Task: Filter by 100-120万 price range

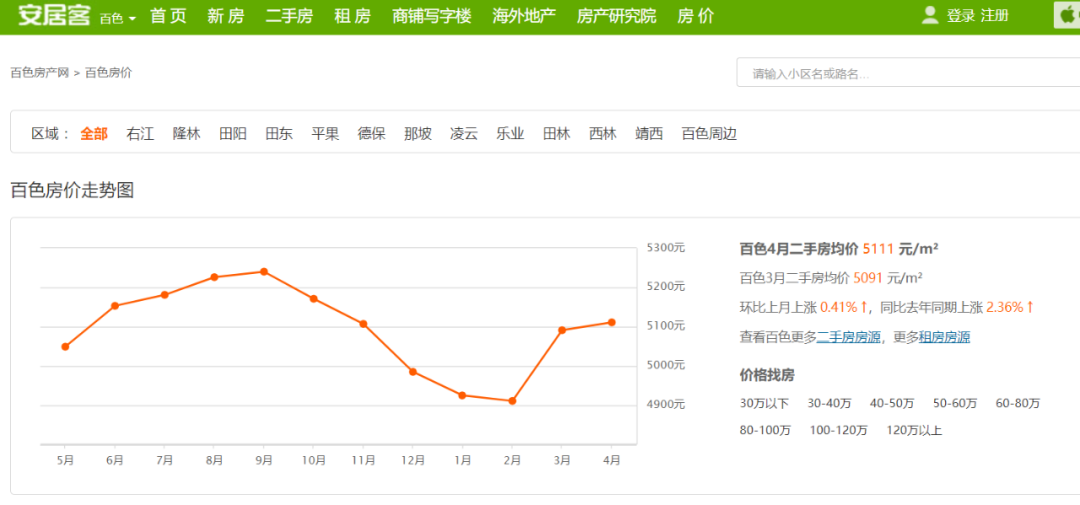Action: [838, 431]
